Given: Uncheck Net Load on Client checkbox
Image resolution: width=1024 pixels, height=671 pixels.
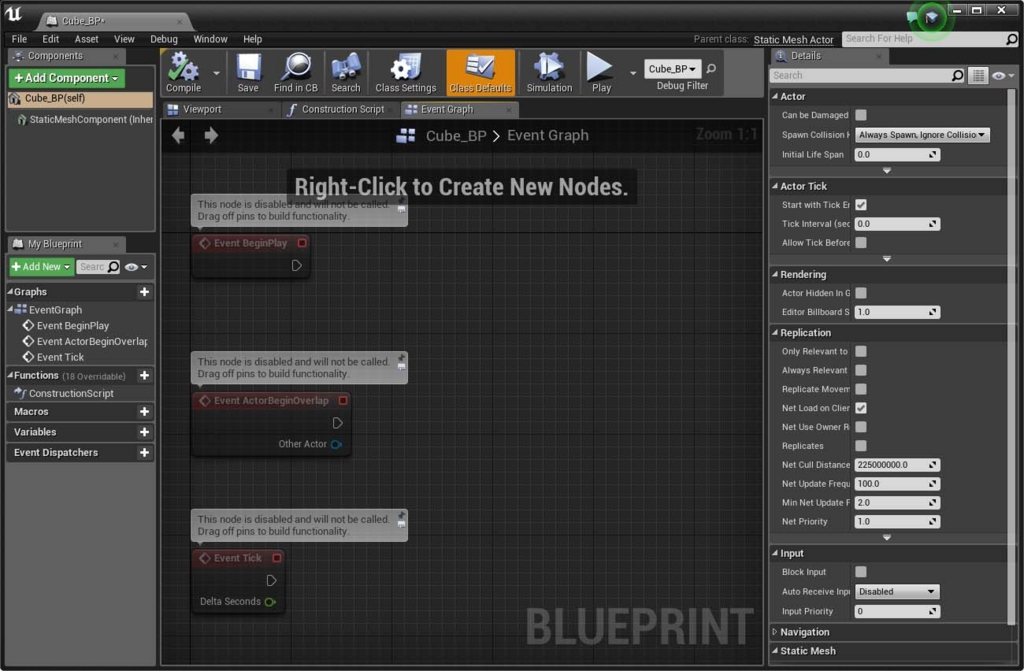Looking at the screenshot, I should click(861, 408).
